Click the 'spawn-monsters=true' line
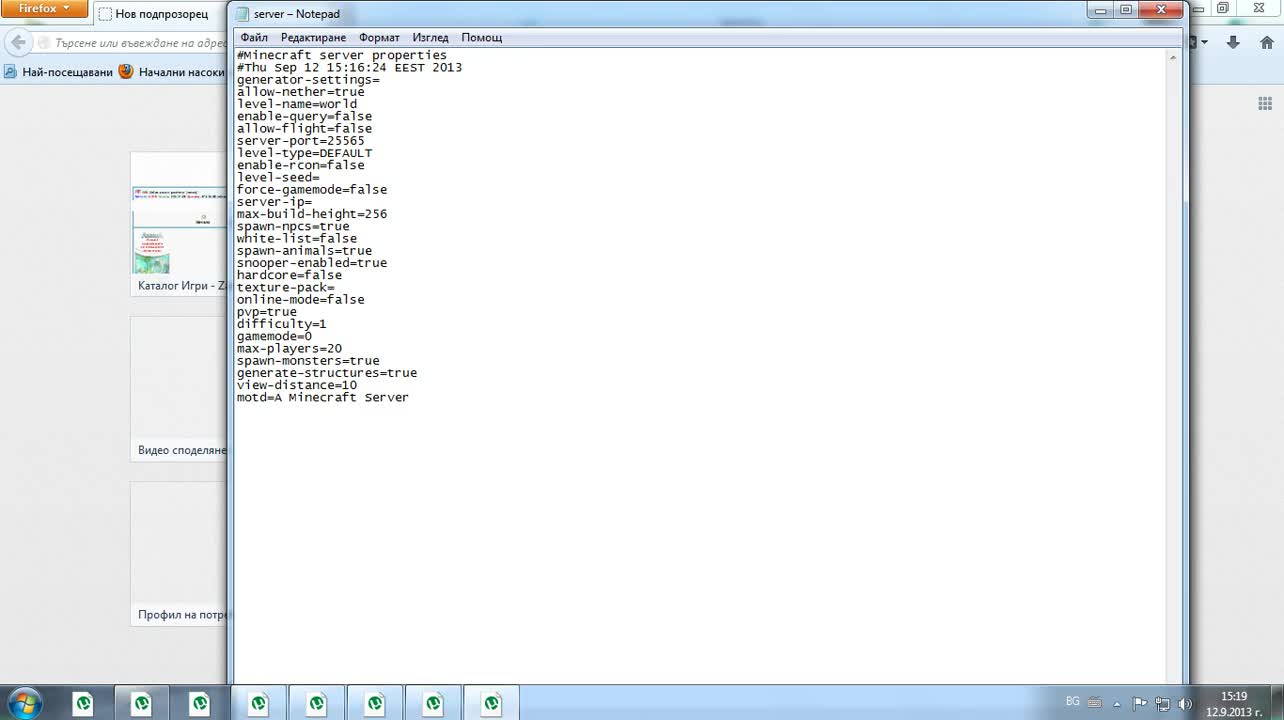The height and width of the screenshot is (720, 1284). tap(308, 361)
